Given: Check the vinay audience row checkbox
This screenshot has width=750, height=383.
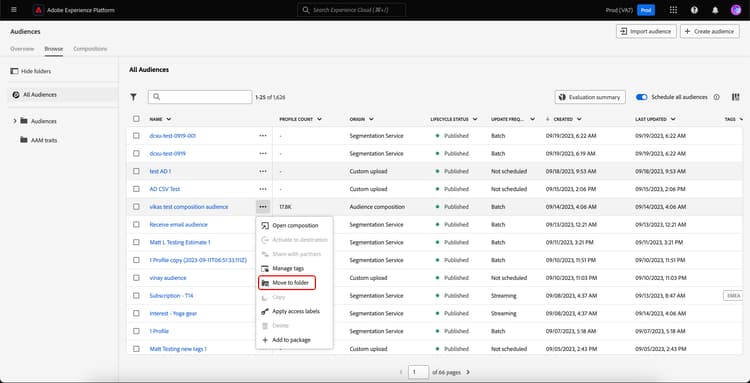Looking at the screenshot, I should pos(136,278).
